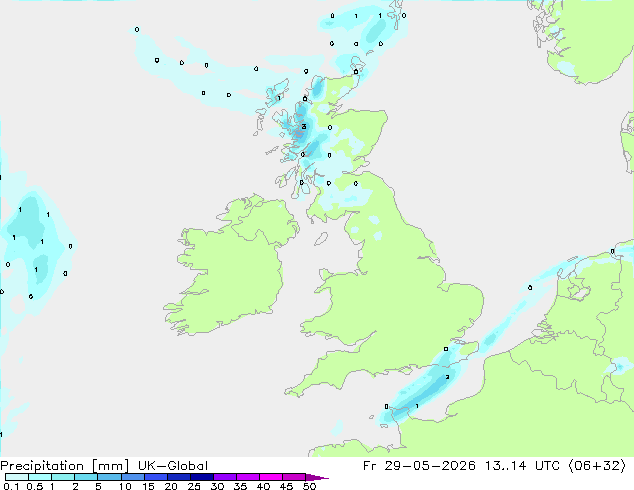Click the "20" legend scale number
The height and width of the screenshot is (490, 634).
(171, 486)
